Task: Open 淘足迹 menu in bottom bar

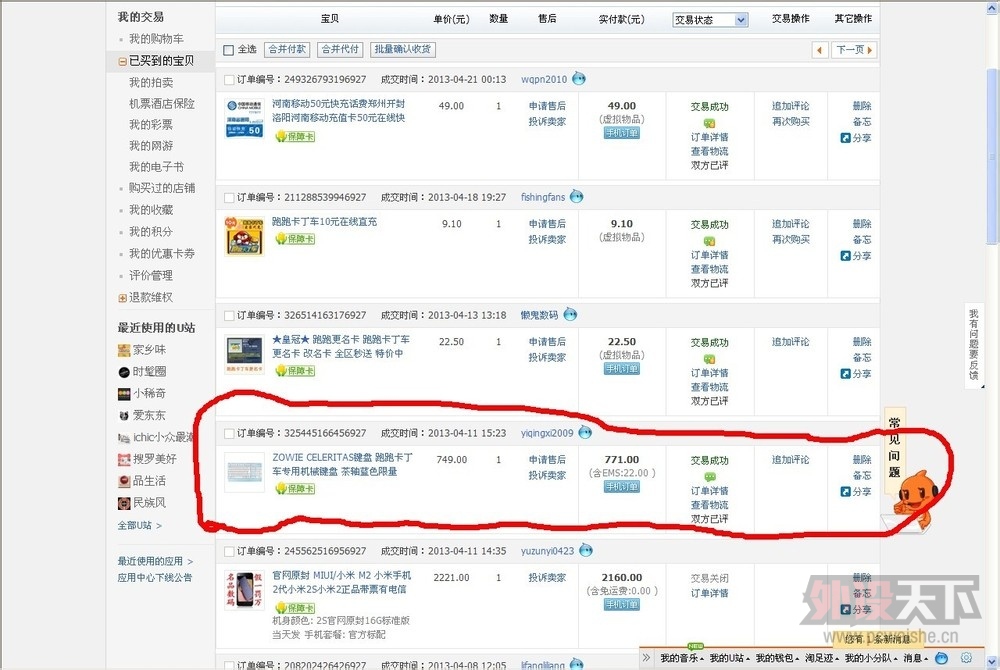Action: tap(822, 658)
